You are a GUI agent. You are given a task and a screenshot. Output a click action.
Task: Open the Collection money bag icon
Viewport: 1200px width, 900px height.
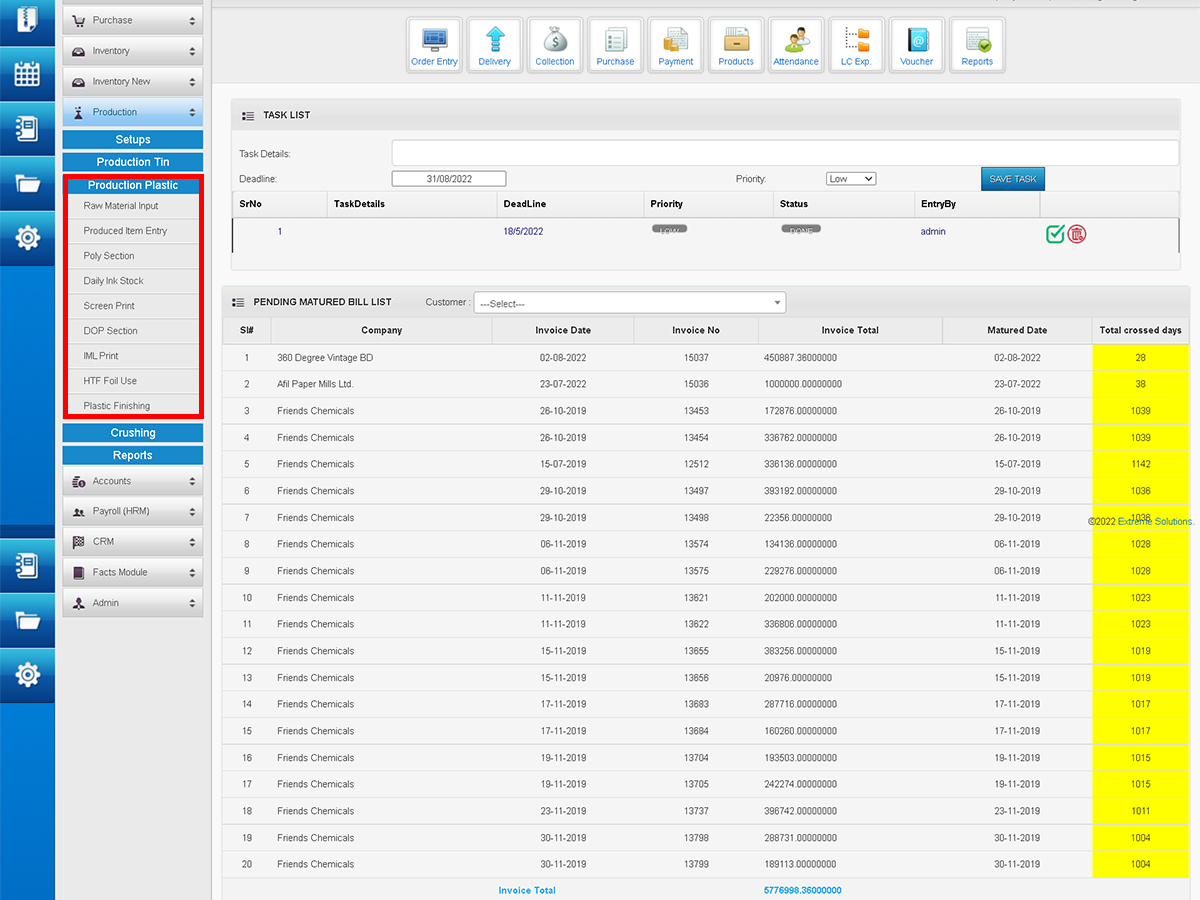coord(555,46)
